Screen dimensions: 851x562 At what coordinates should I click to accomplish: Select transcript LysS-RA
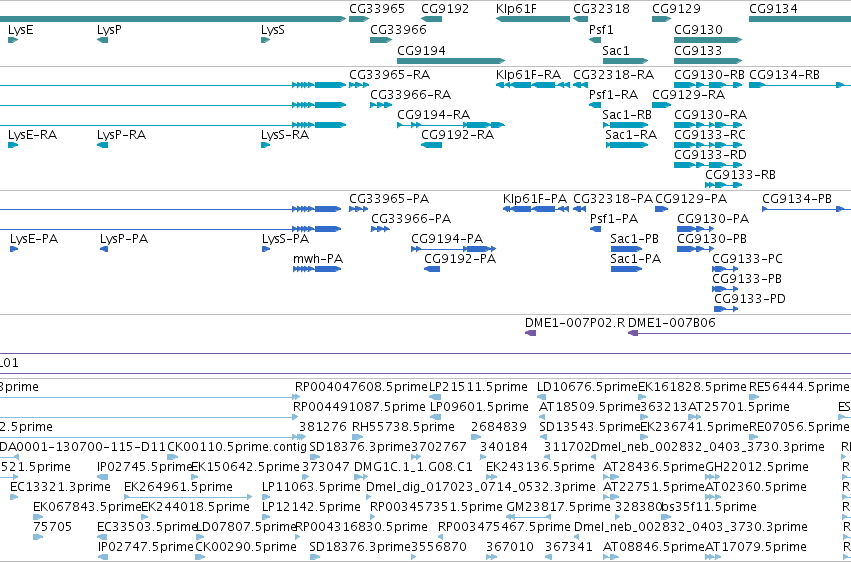pyautogui.click(x=285, y=135)
